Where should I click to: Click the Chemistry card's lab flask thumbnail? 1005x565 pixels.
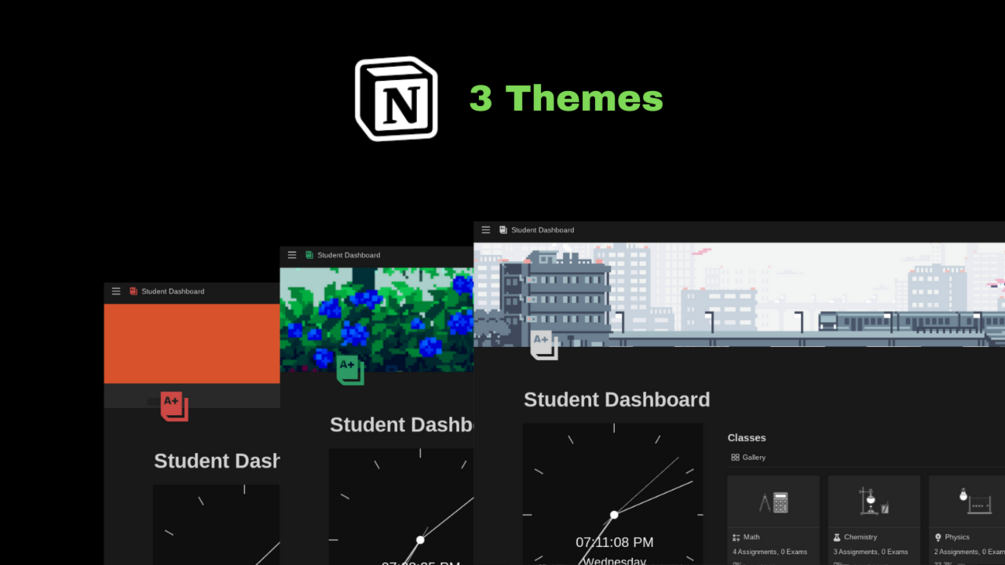(874, 502)
